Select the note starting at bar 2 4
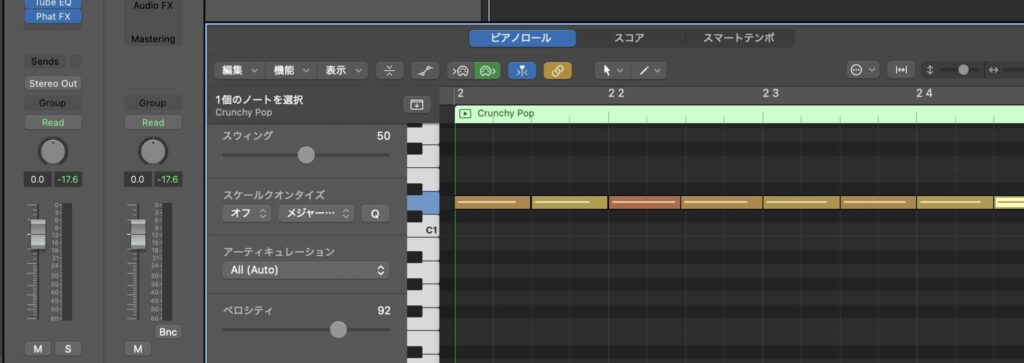Viewport: 1024px width, 363px height. point(955,202)
